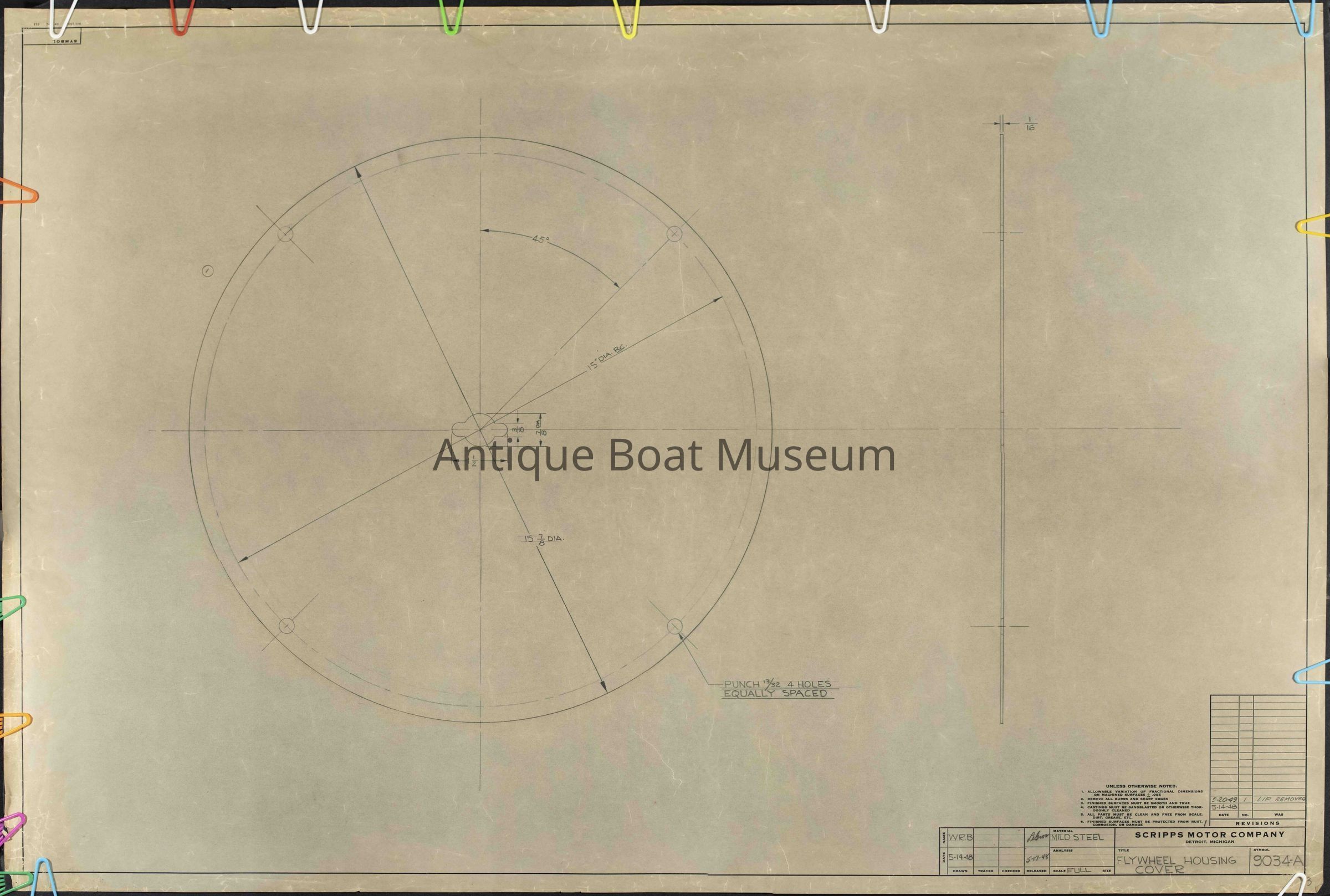Click the upper-right punched bolt hole

[x=674, y=234]
